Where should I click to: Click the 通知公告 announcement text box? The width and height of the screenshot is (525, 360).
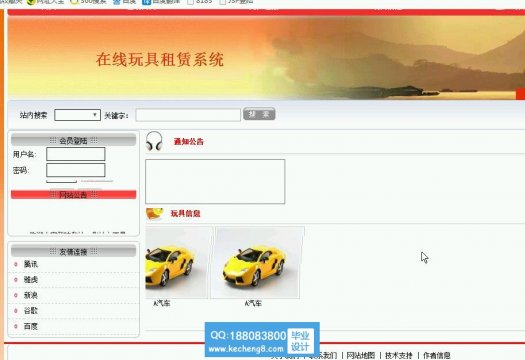(x=215, y=182)
